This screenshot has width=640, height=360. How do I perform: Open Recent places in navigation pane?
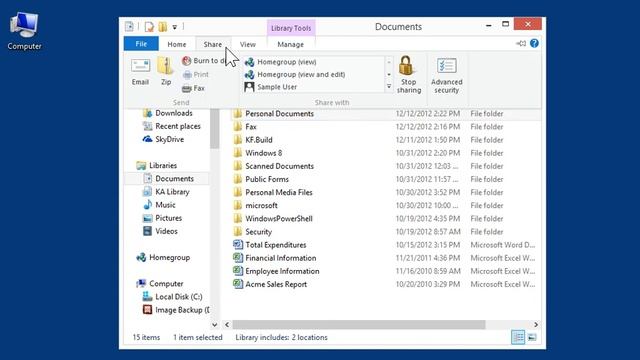click(x=171, y=126)
